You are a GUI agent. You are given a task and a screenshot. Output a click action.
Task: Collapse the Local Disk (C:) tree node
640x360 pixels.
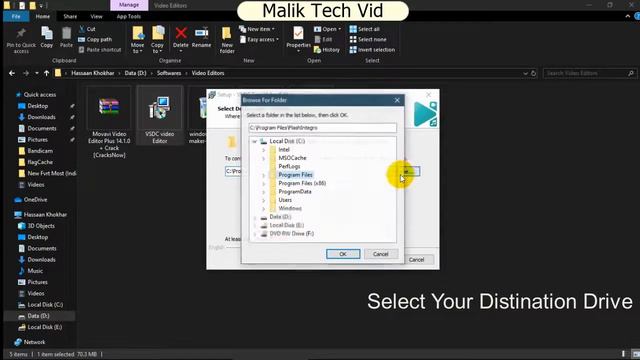(255, 141)
